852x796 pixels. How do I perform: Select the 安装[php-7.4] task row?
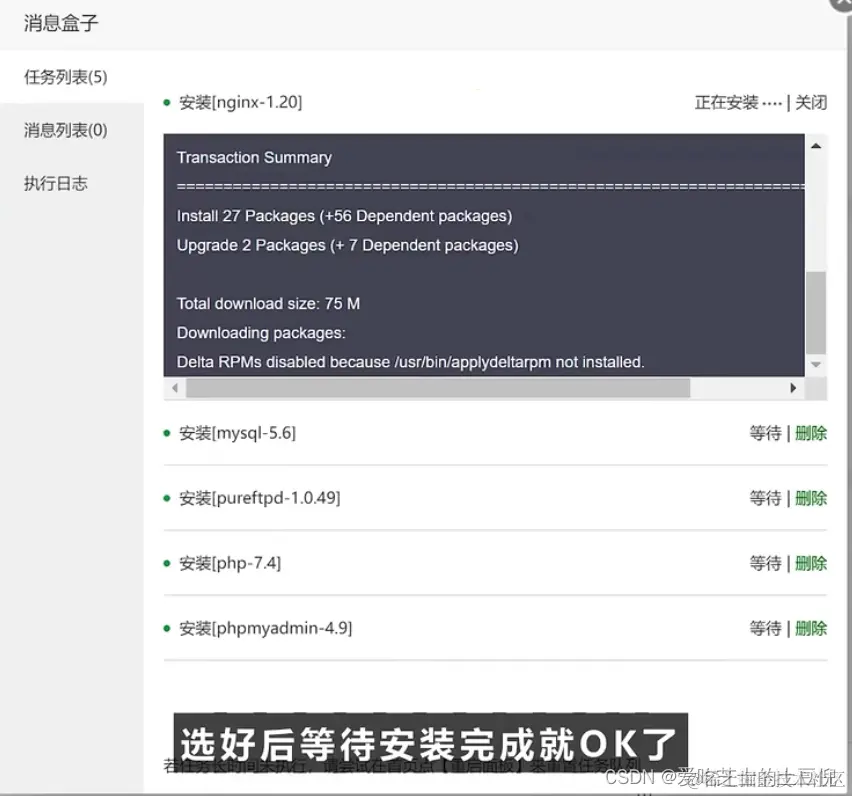(495, 563)
